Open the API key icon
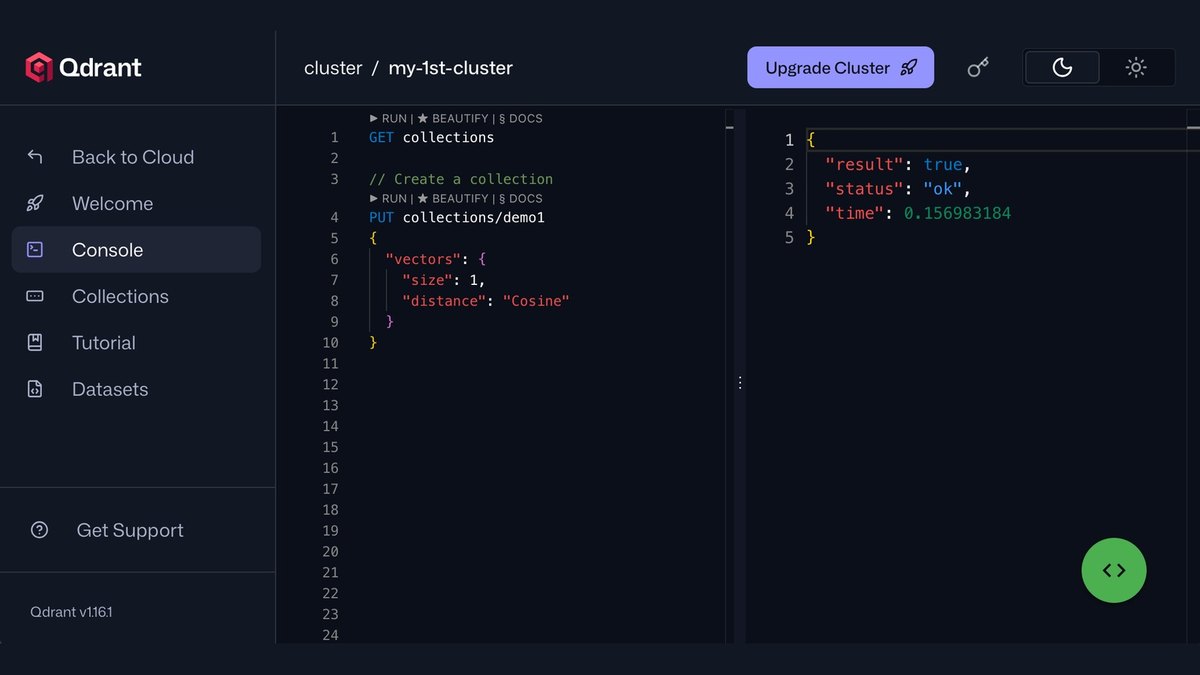This screenshot has width=1200, height=675. pos(978,67)
